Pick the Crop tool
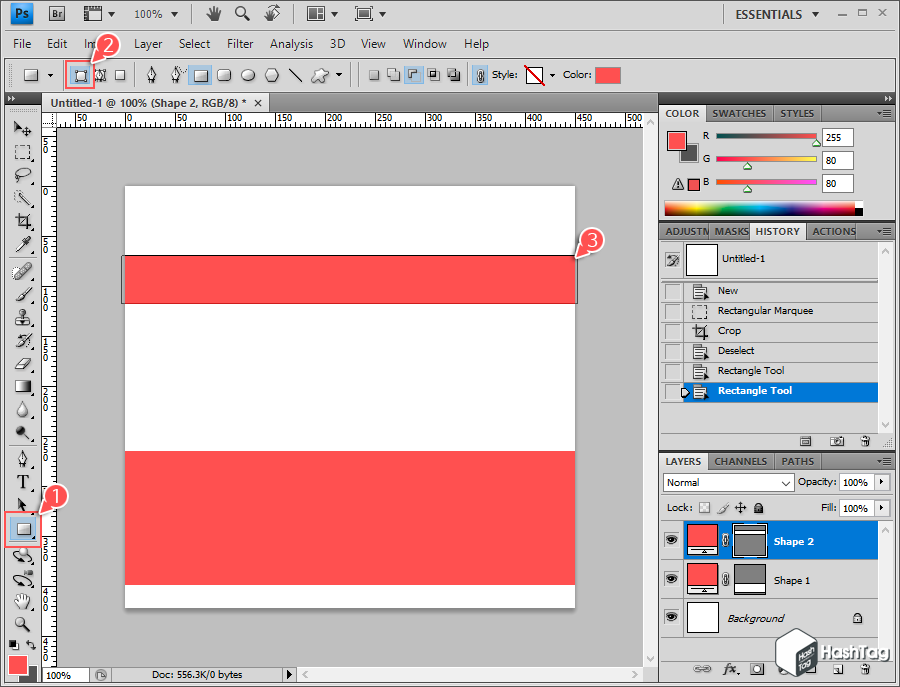This screenshot has height=687, width=900. tap(22, 218)
